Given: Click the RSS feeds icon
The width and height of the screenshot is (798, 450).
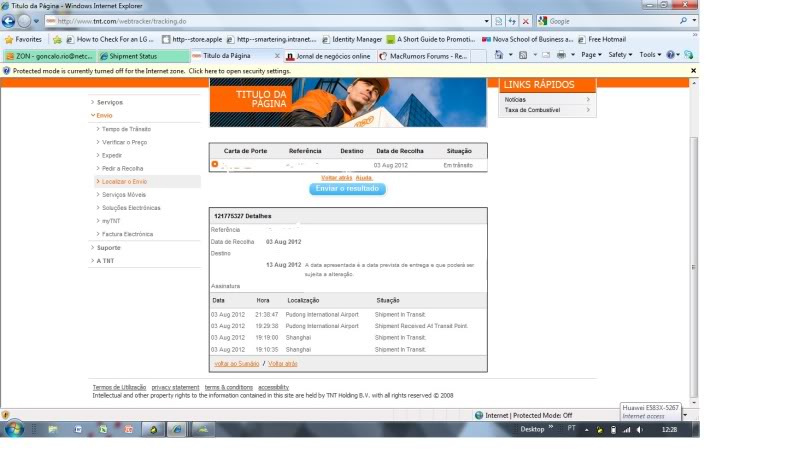Looking at the screenshot, I should tap(523, 55).
